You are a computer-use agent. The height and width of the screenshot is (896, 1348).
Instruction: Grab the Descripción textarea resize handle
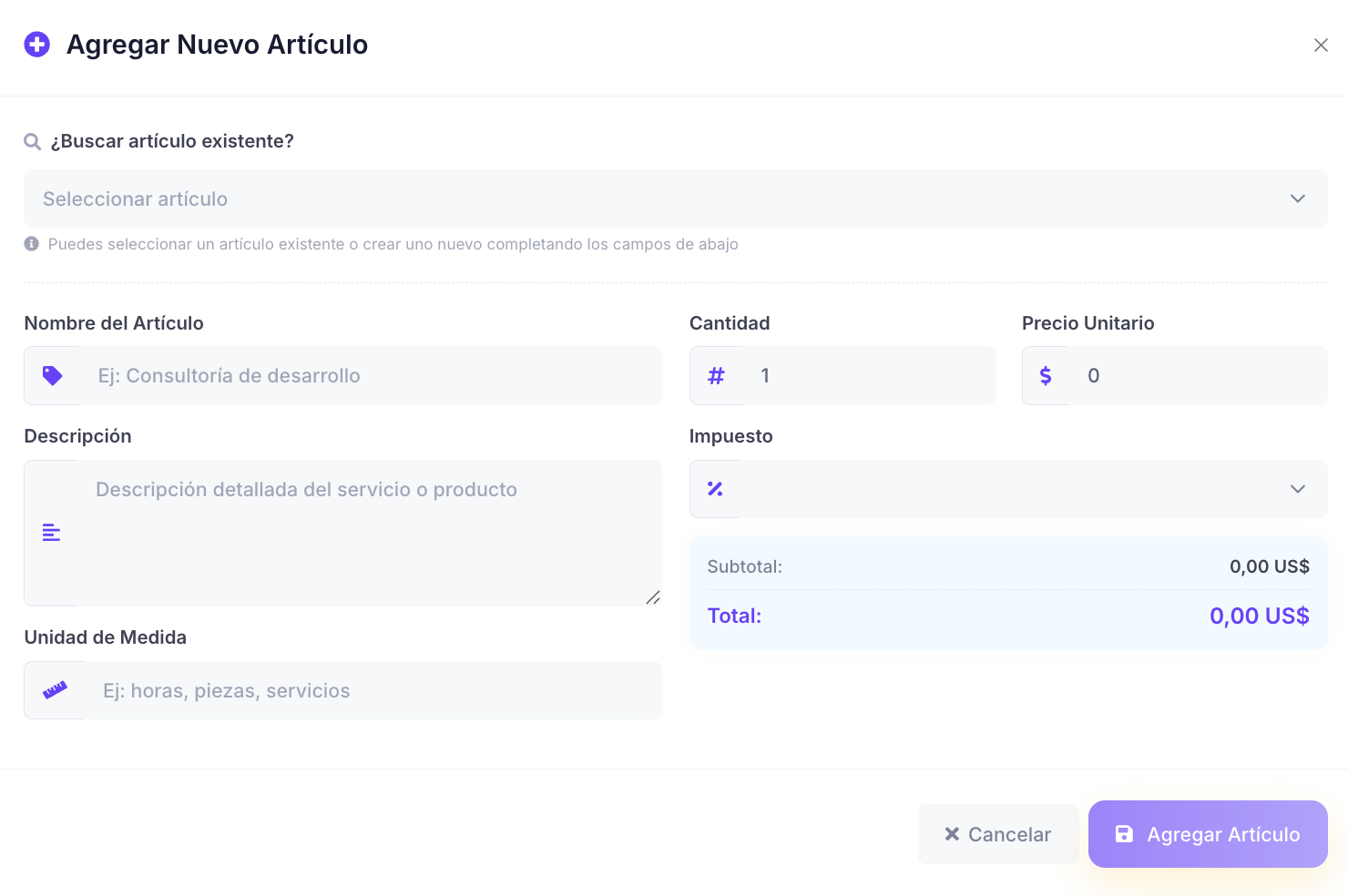pos(653,598)
